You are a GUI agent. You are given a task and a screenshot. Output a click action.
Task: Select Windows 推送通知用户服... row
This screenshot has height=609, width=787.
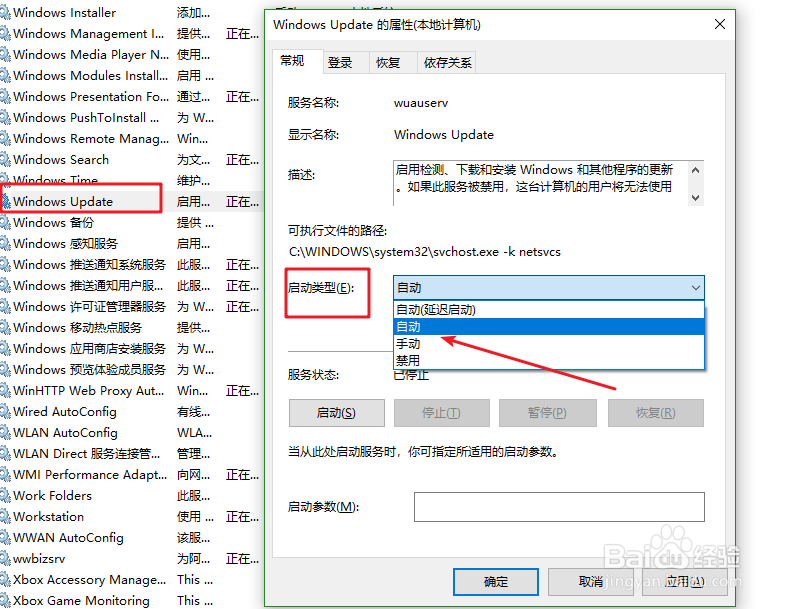pos(130,286)
